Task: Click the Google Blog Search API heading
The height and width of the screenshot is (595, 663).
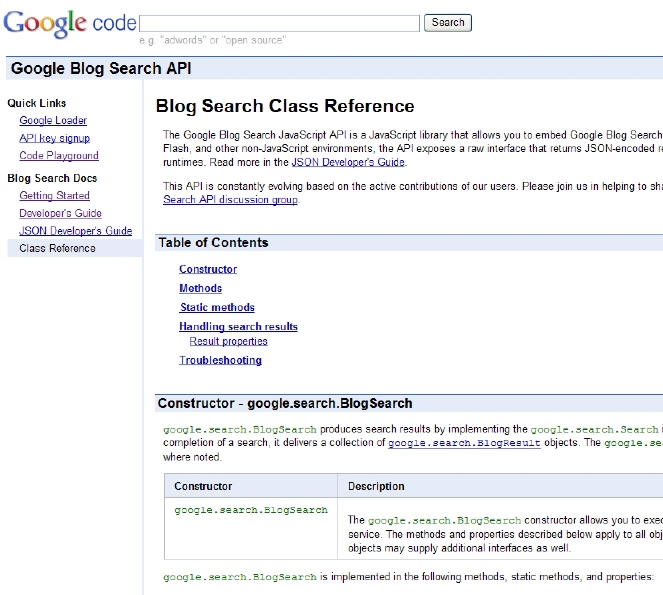Action: pos(101,69)
